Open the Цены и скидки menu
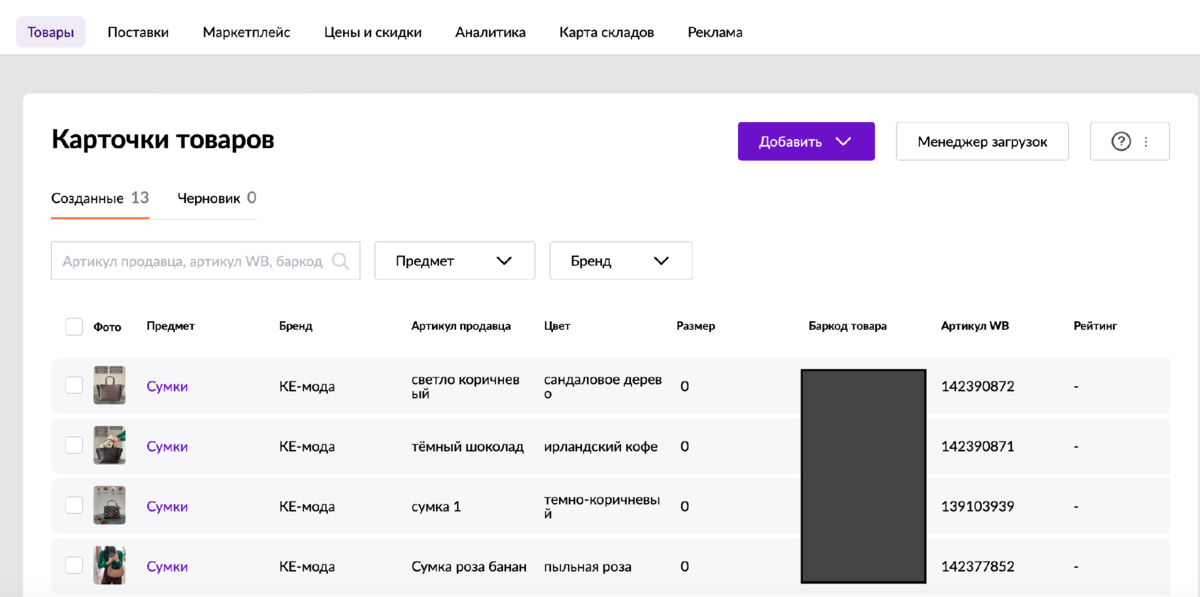This screenshot has height=597, width=1200. [372, 32]
